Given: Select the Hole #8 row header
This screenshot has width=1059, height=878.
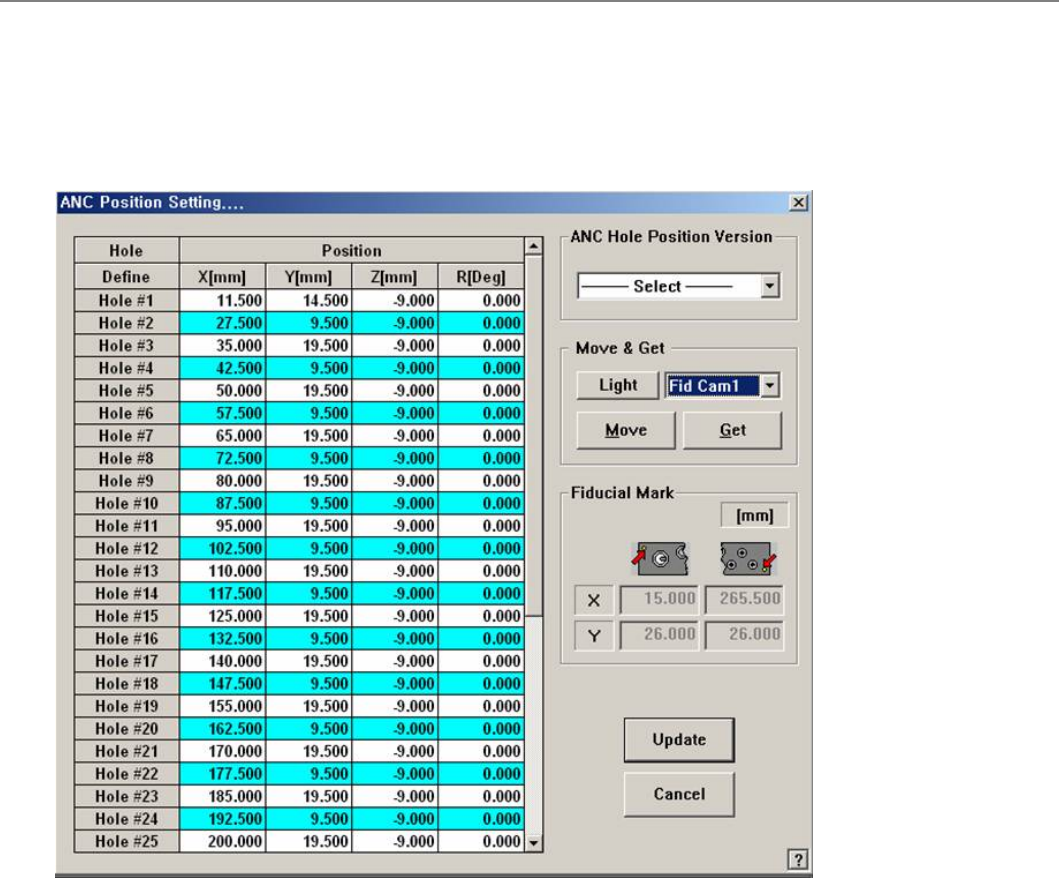Looking at the screenshot, I should click(x=126, y=458).
